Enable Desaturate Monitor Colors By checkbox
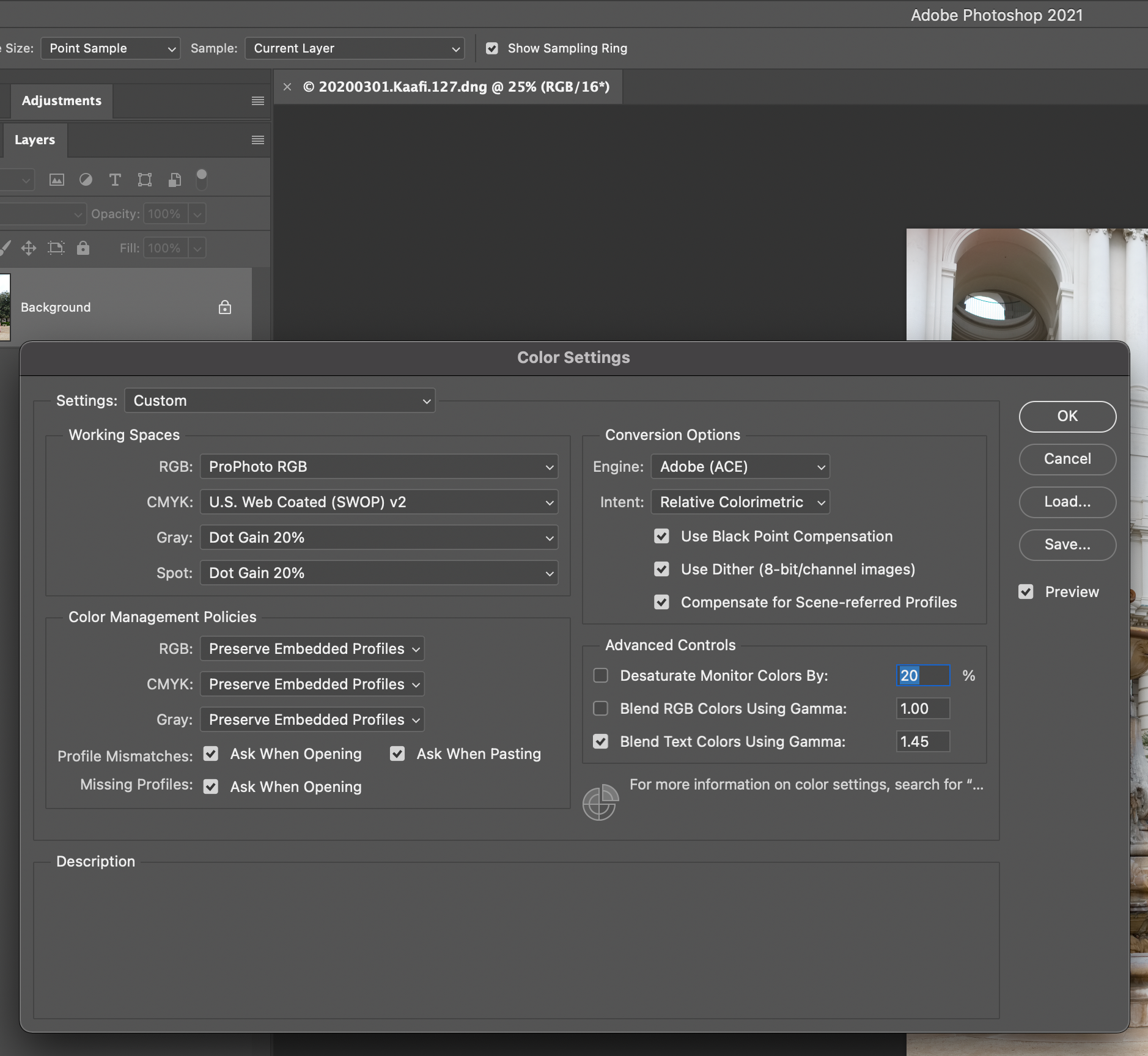 pyautogui.click(x=601, y=675)
